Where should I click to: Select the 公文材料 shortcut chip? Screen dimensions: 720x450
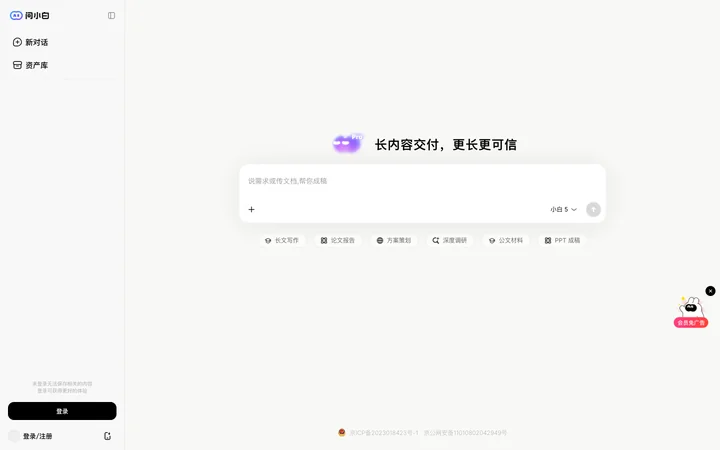pos(506,241)
